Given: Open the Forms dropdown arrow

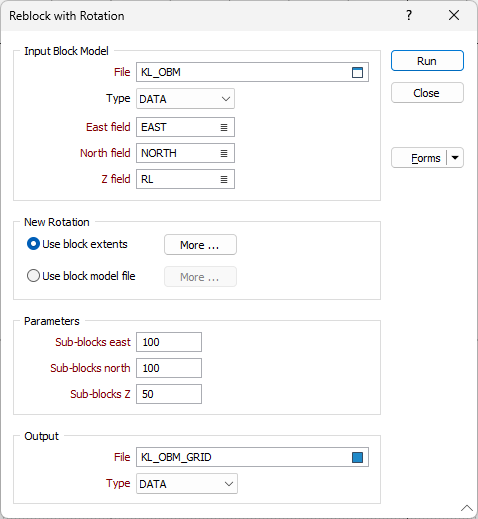Looking at the screenshot, I should click(x=455, y=158).
